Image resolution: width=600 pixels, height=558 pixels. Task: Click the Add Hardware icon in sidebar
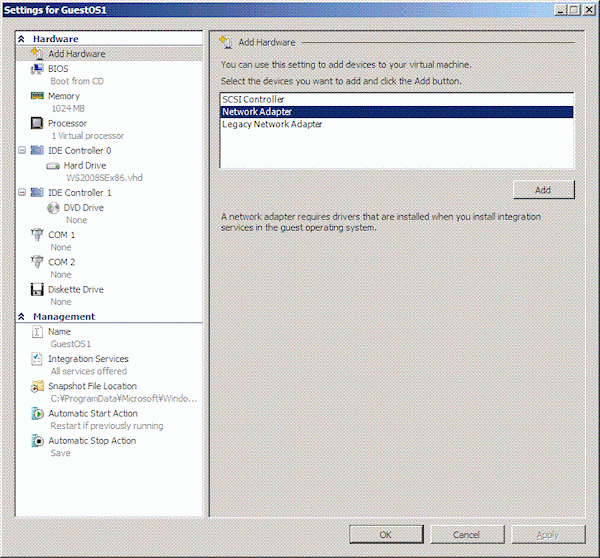pos(37,54)
